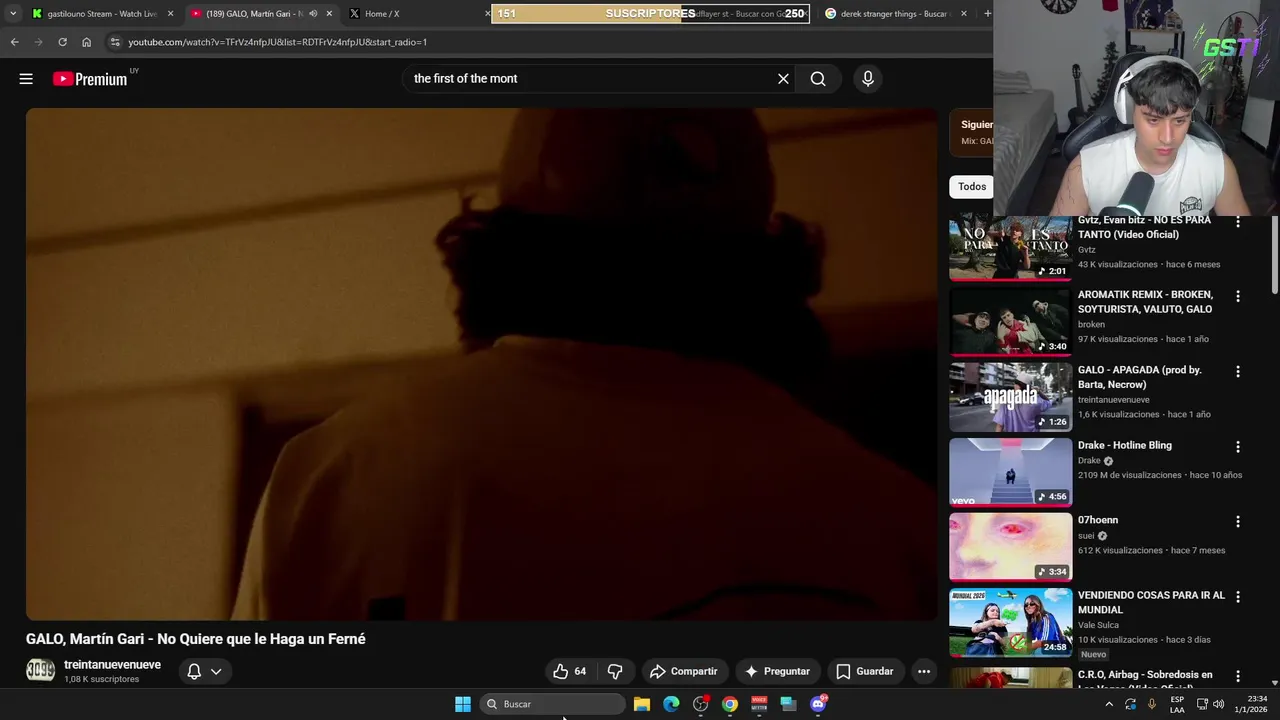Open Microsoft Edge from taskbar
1280x720 pixels.
tap(671, 704)
